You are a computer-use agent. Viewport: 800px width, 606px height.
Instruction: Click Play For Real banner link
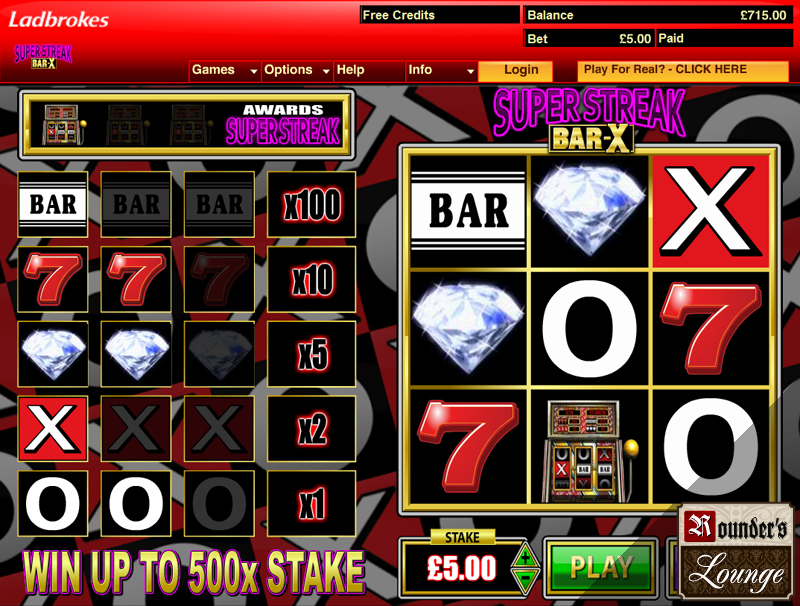[683, 70]
